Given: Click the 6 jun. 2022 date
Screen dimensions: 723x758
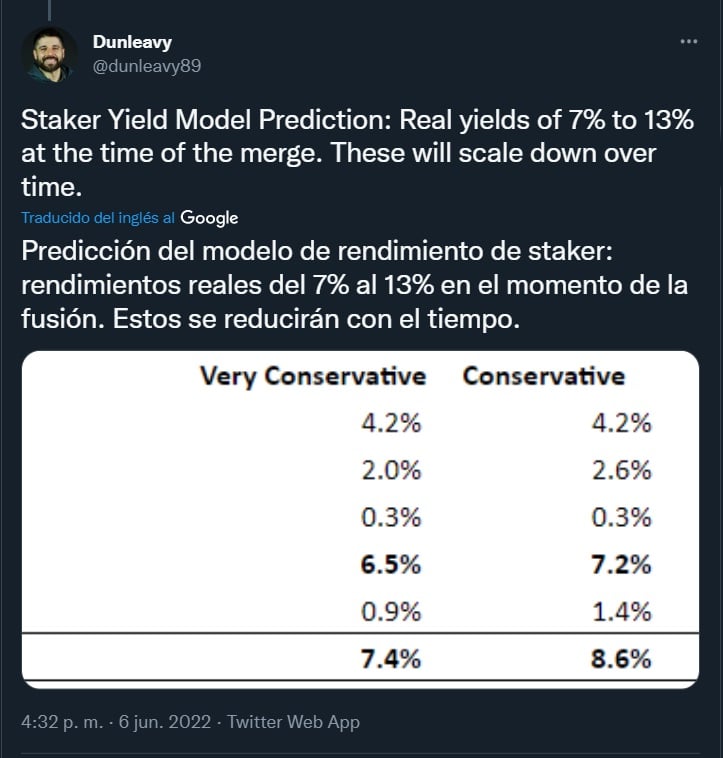Looking at the screenshot, I should pos(165,722).
